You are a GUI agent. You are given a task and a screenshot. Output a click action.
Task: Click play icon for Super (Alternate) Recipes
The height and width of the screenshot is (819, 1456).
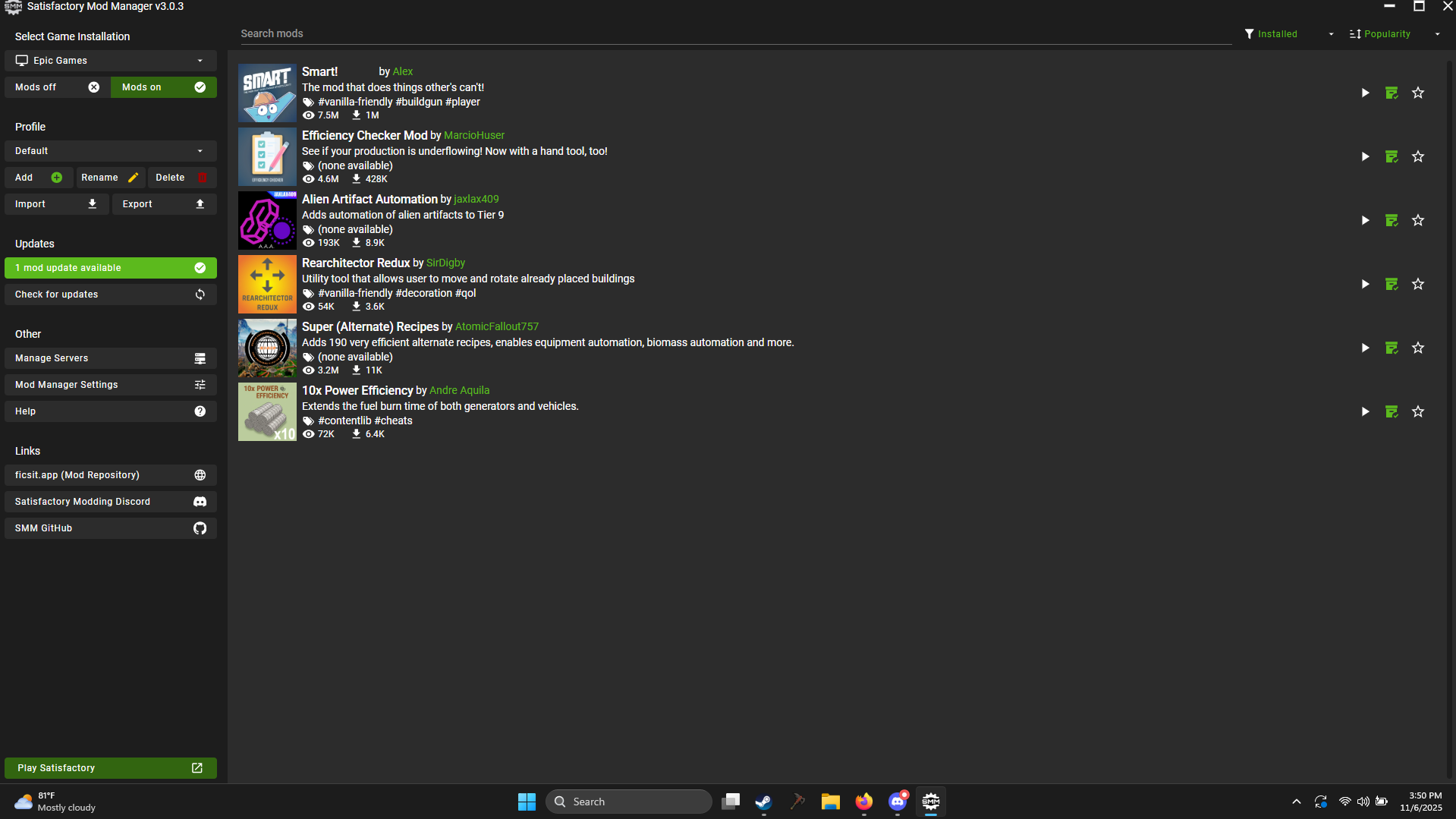(1365, 348)
